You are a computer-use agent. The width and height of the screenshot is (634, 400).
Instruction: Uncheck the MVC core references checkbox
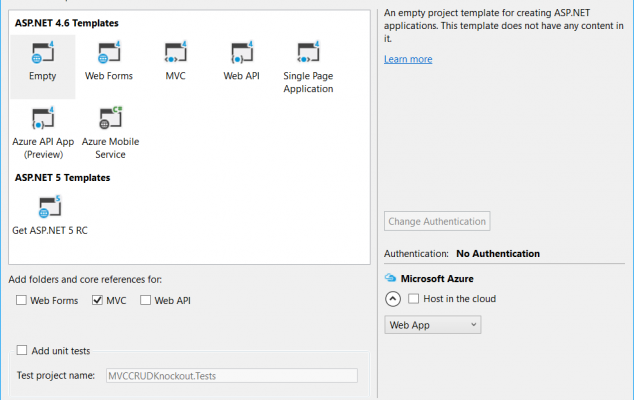click(x=97, y=300)
